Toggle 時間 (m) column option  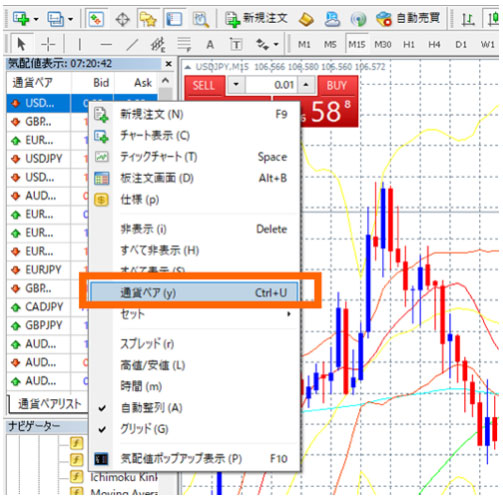194,386
